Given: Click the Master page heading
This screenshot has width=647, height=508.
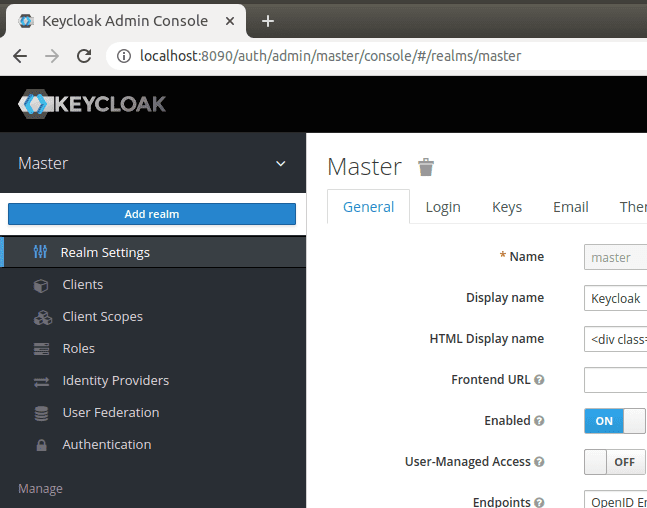Looking at the screenshot, I should (x=364, y=167).
